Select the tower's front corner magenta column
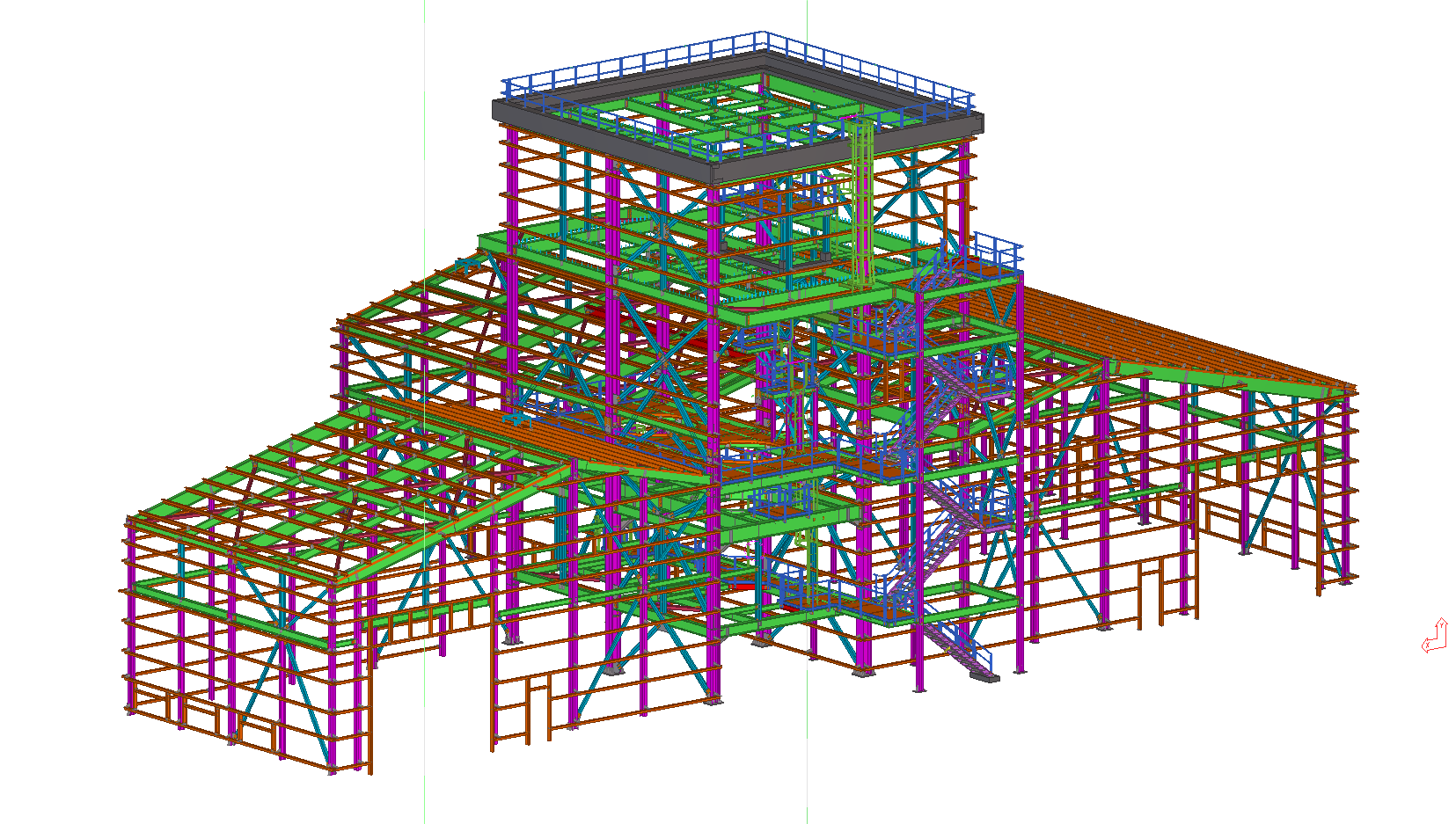This screenshot has height=824, width=1456. pos(713,440)
